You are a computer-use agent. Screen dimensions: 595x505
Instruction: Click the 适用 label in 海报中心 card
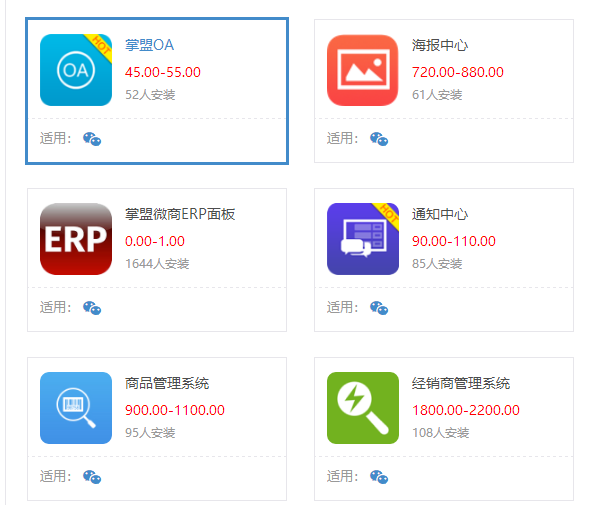point(342,138)
